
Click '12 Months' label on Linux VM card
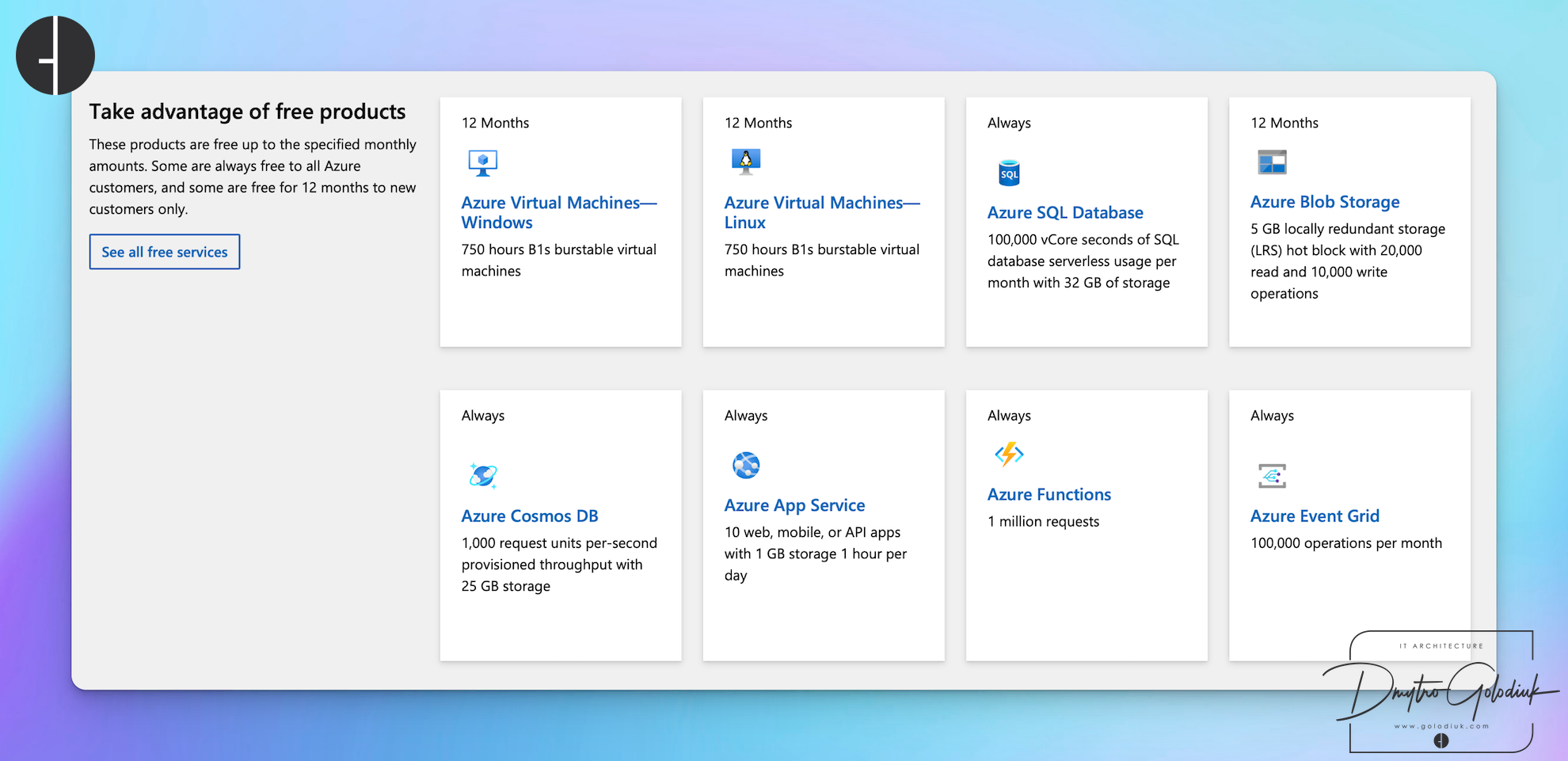pyautogui.click(x=759, y=123)
